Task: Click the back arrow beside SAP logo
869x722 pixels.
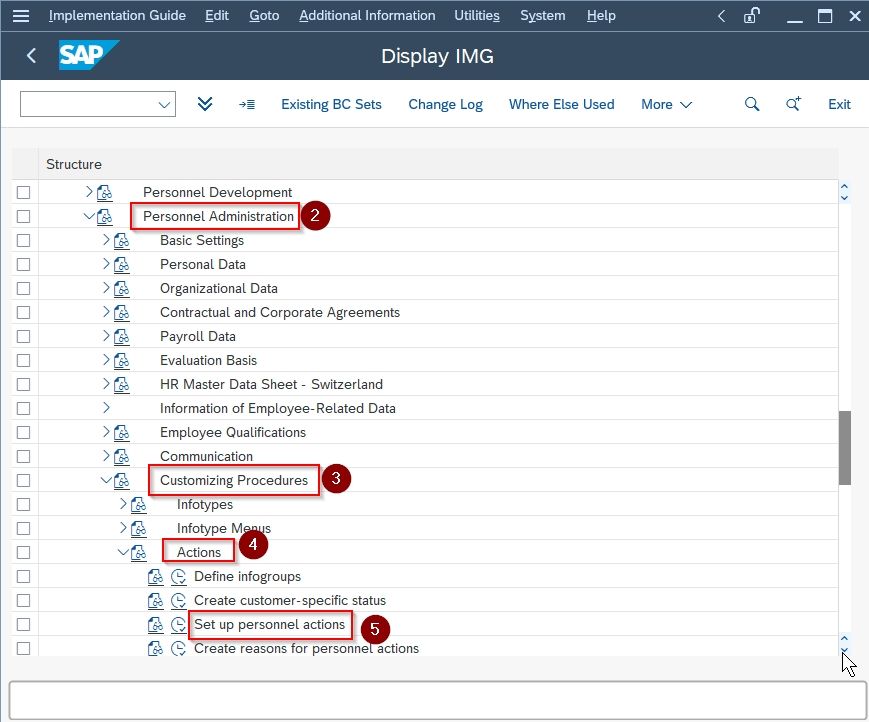Action: pos(32,55)
